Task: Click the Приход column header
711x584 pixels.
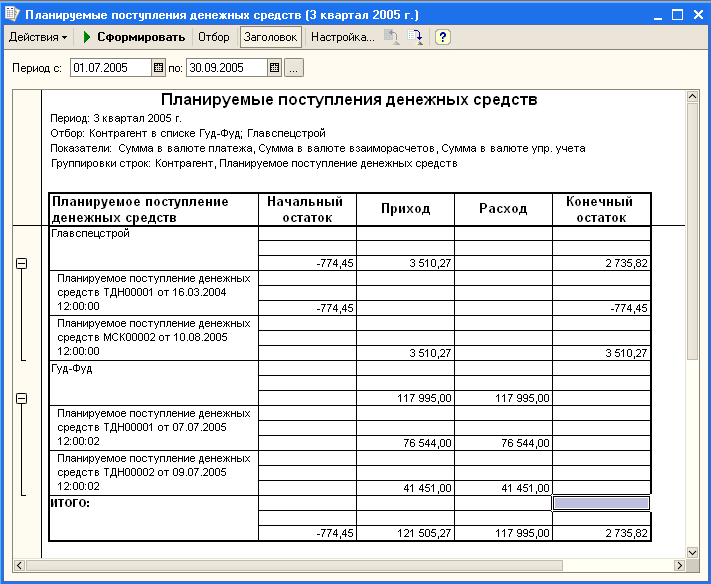Action: 405,209
